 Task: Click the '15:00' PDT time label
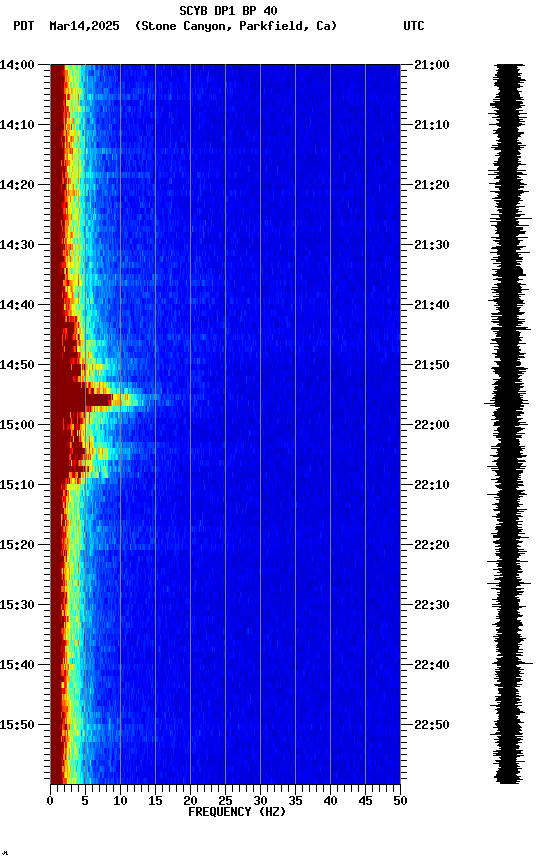tap(17, 425)
